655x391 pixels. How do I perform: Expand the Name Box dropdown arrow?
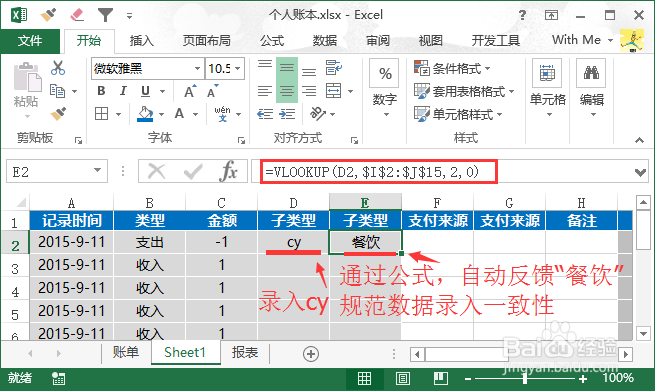(x=97, y=170)
